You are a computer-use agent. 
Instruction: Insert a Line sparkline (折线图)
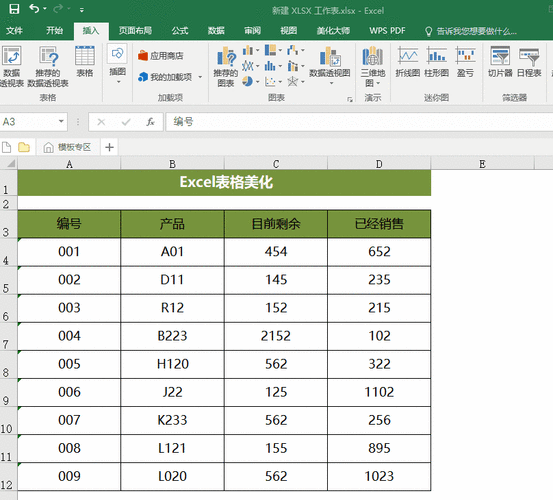(408, 61)
